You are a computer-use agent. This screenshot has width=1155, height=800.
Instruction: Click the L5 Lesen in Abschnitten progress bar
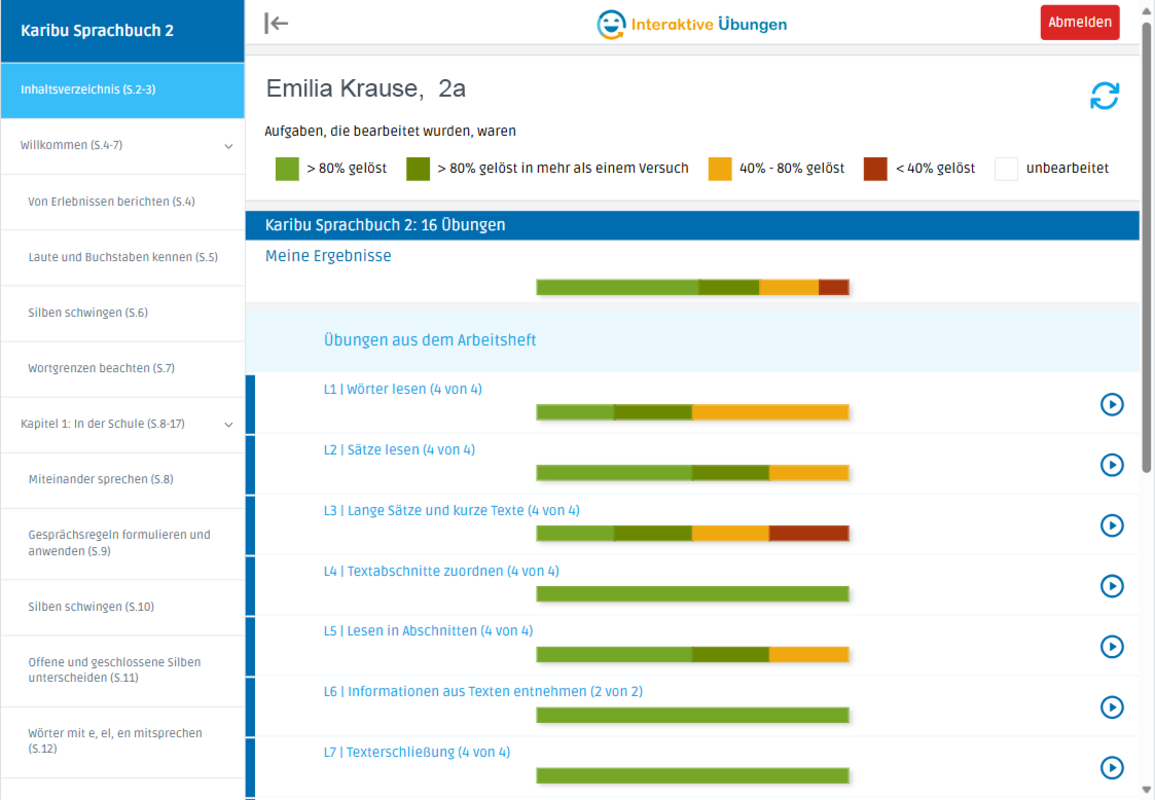coord(692,654)
